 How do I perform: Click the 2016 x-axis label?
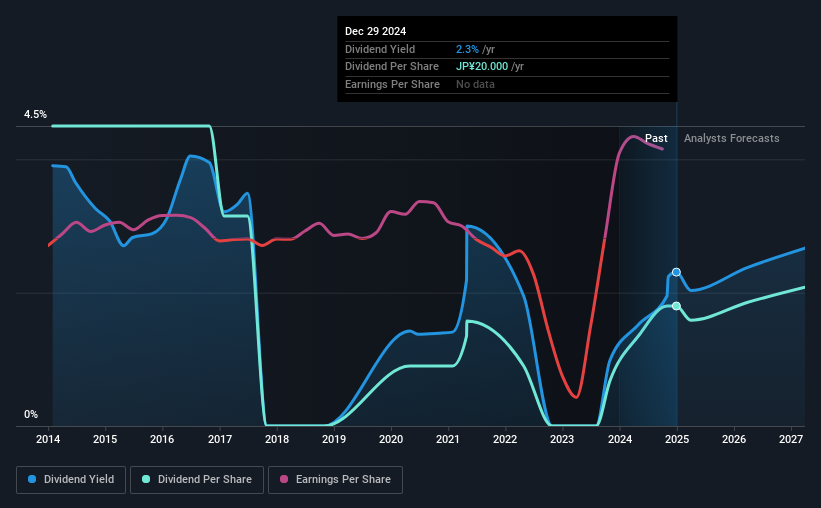[x=162, y=439]
